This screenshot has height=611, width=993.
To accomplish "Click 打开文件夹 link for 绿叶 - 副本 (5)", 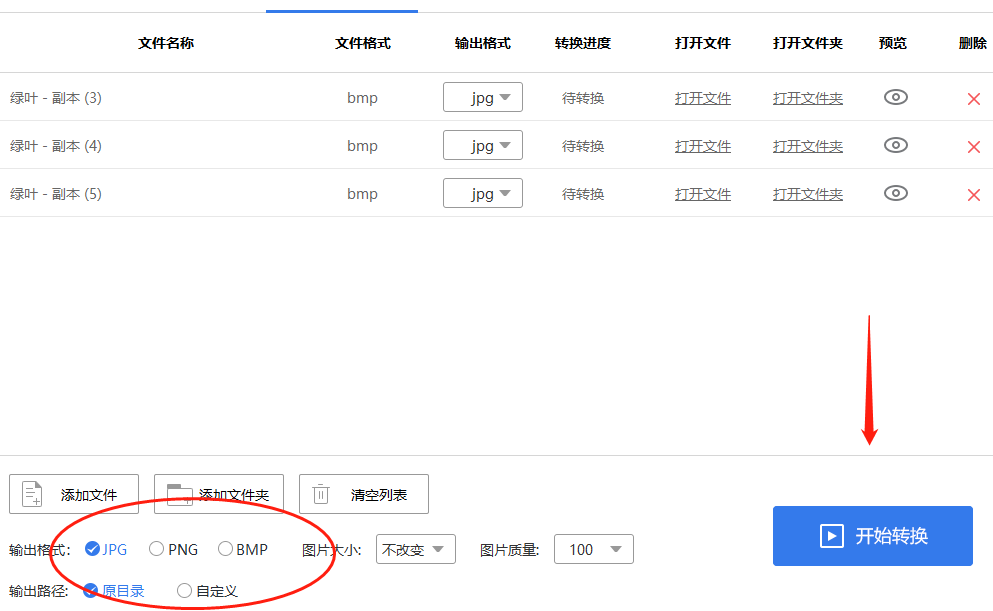I will pyautogui.click(x=808, y=194).
